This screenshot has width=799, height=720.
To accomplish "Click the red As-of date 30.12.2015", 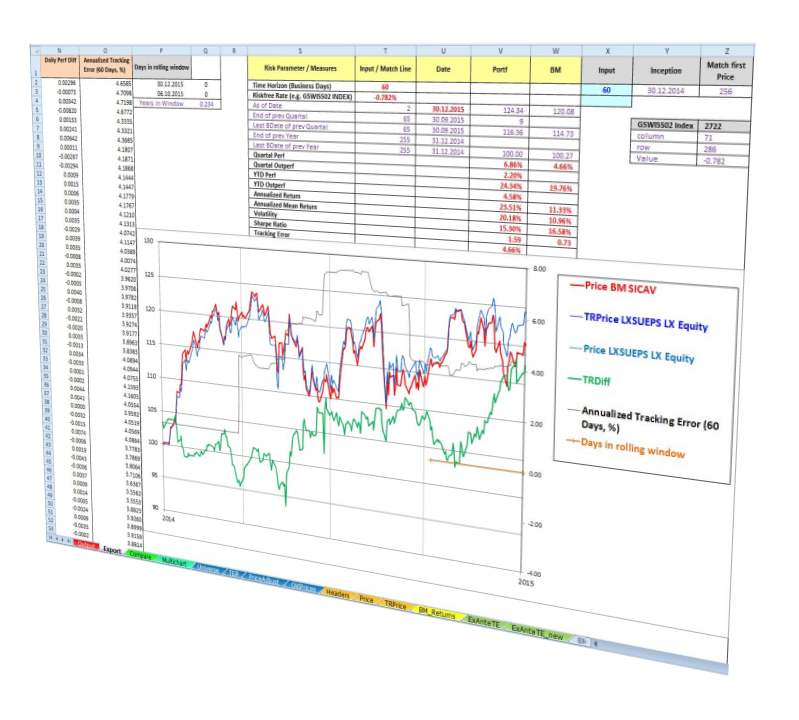I will [448, 109].
